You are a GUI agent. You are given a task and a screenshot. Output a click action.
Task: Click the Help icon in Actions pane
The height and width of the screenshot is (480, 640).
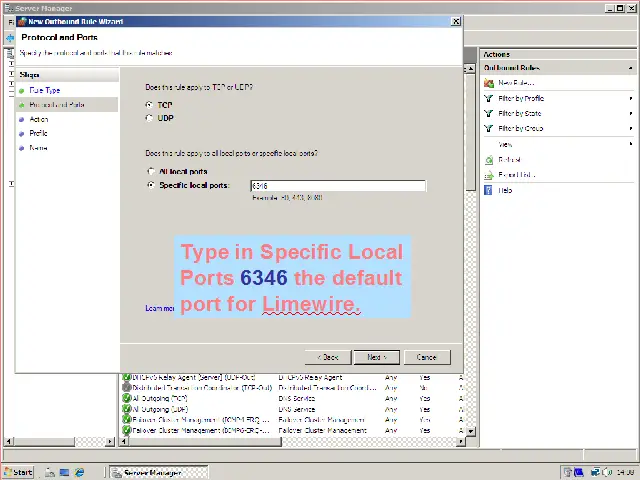488,190
